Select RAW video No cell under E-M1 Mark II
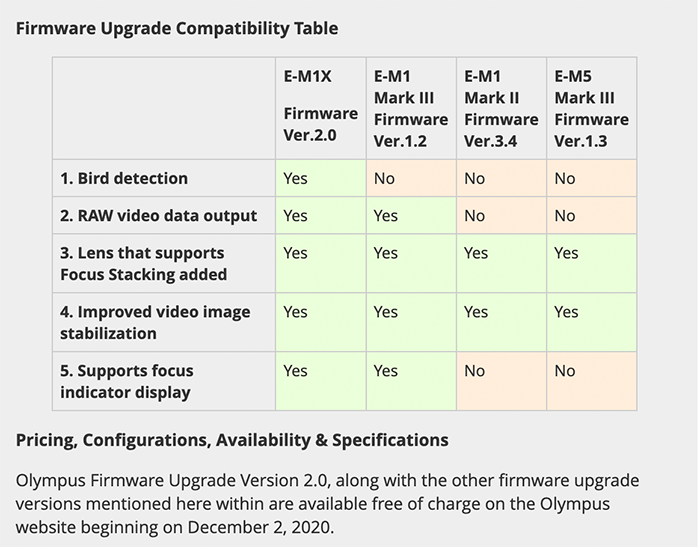The width and height of the screenshot is (700, 547). tap(475, 215)
